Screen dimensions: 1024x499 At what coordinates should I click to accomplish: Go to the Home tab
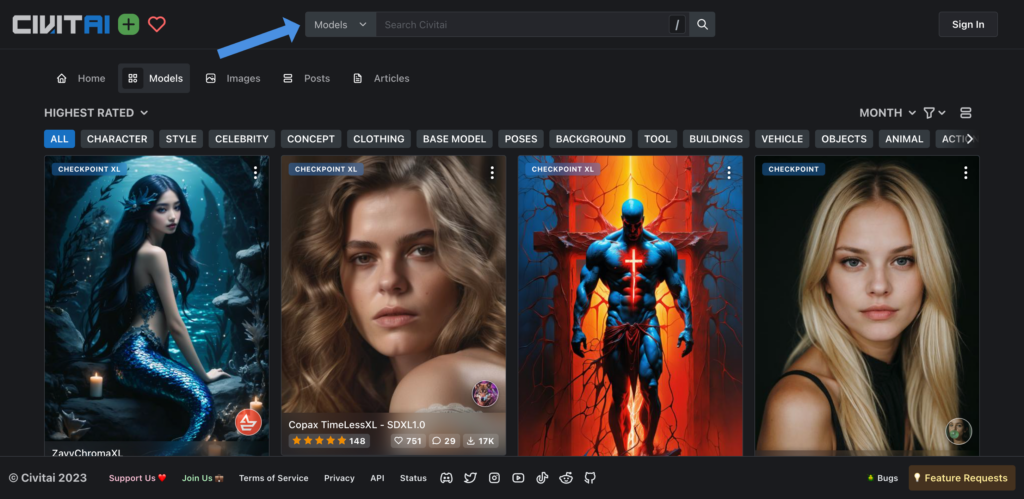pyautogui.click(x=81, y=78)
